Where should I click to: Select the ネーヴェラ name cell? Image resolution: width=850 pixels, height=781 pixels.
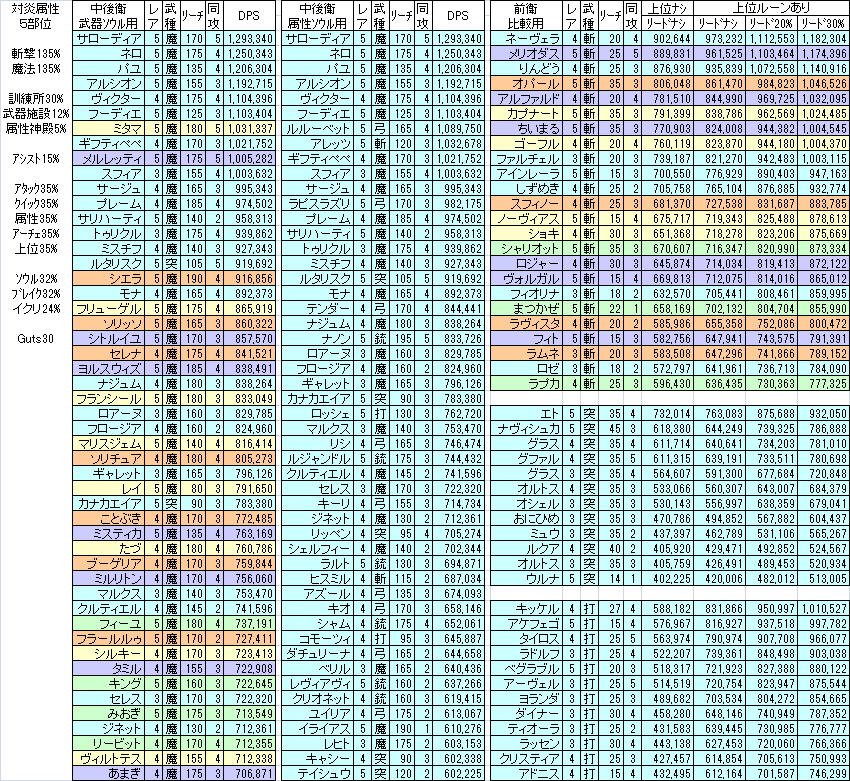[x=525, y=38]
